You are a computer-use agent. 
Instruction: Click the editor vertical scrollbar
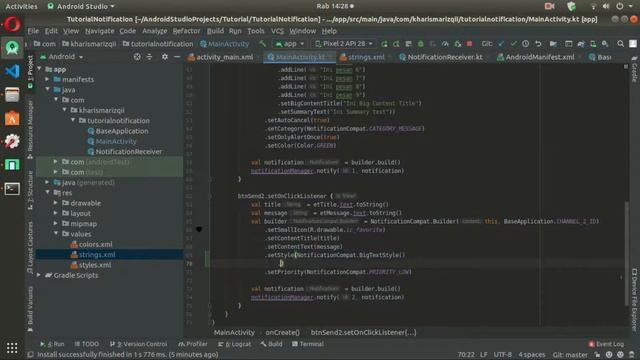[x=626, y=253]
